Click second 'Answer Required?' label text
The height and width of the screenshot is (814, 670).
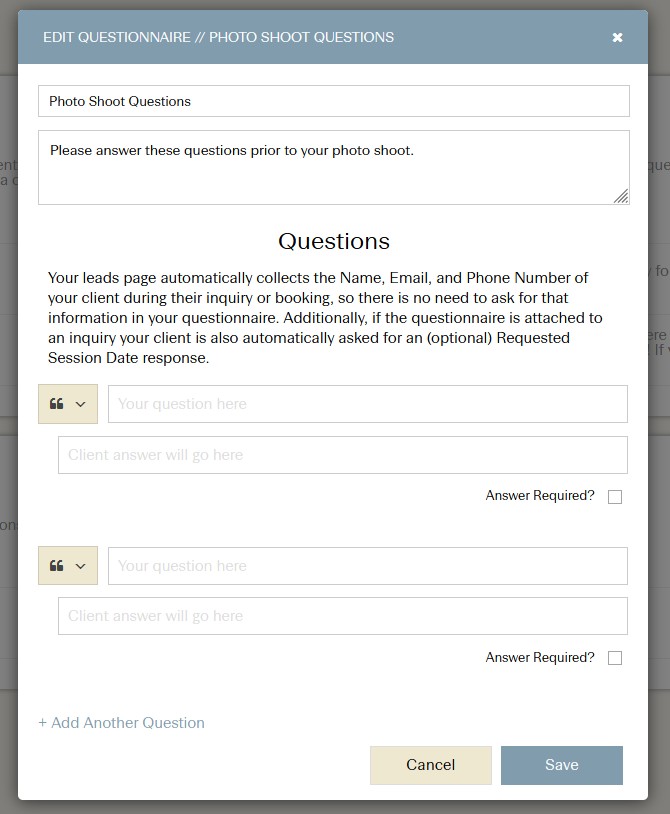pos(540,657)
